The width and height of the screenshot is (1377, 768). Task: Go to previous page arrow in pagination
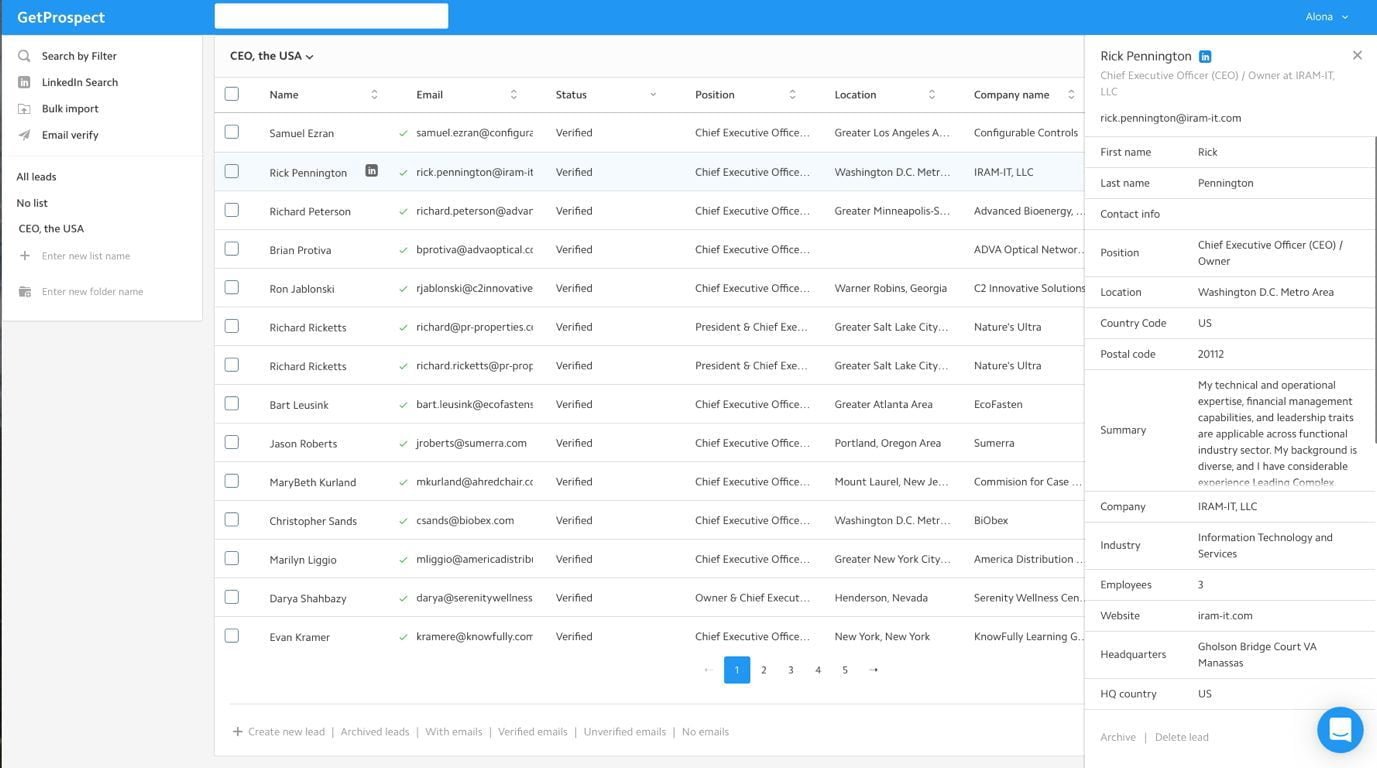708,670
